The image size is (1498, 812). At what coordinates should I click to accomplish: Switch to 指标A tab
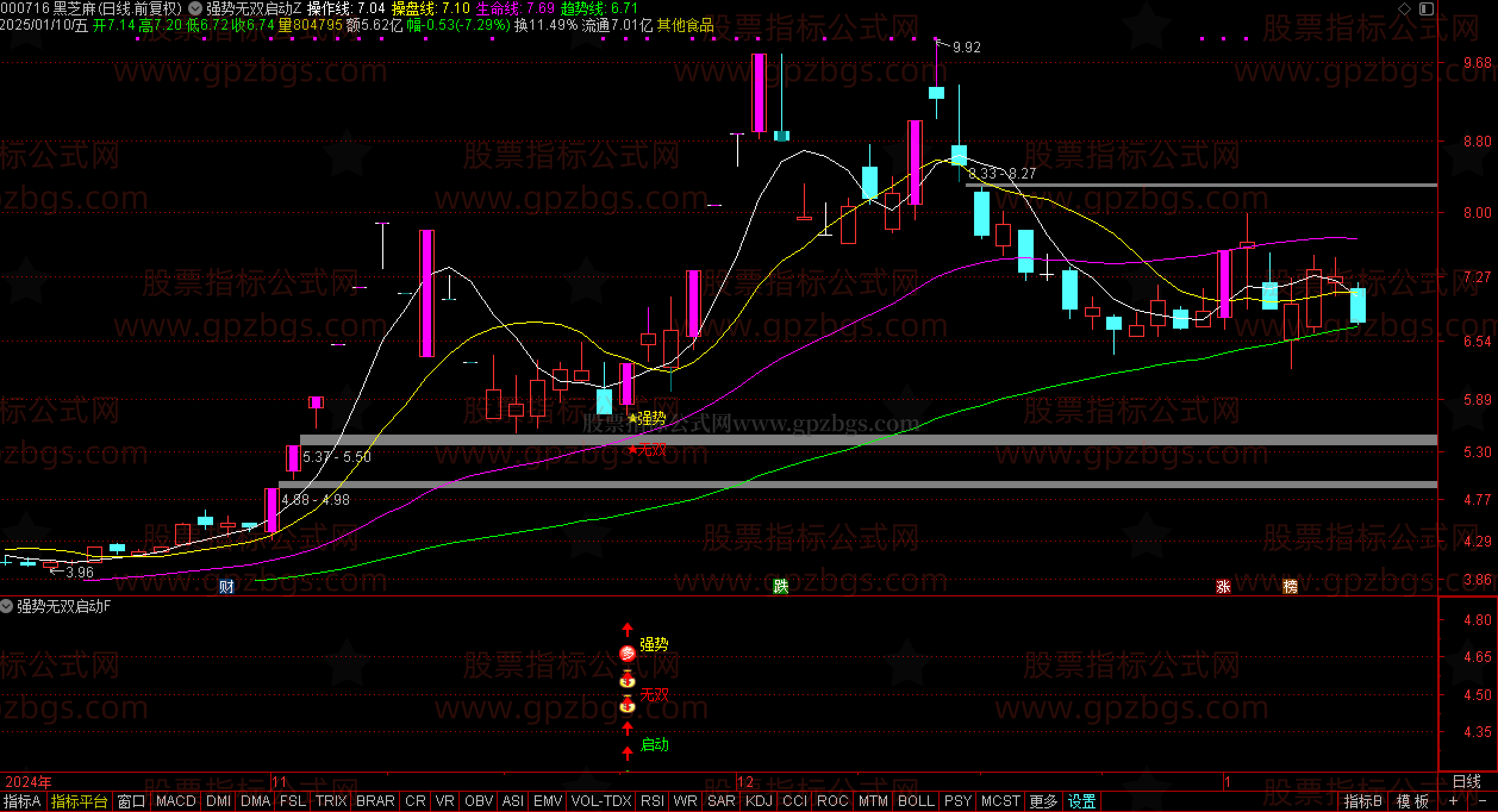tap(22, 801)
